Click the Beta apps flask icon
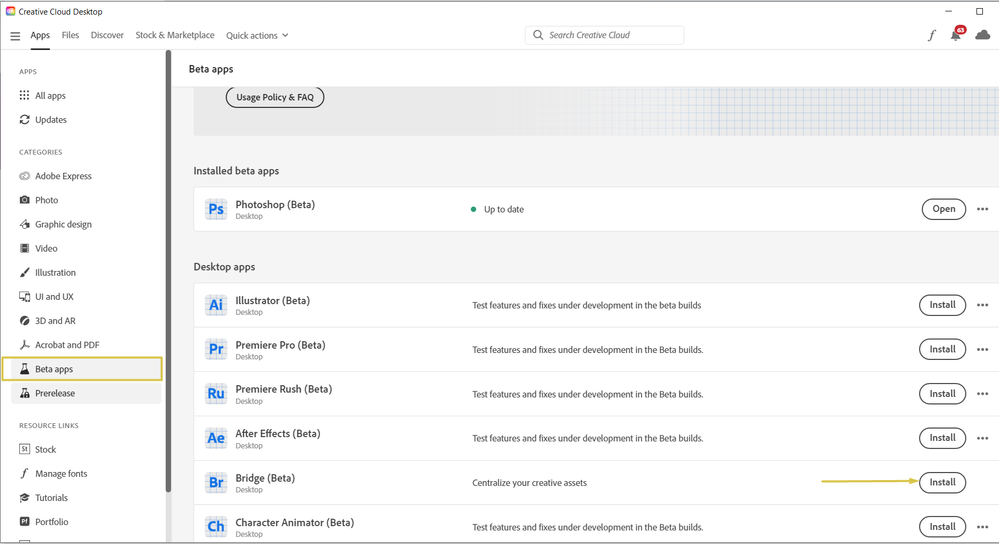 point(24,369)
